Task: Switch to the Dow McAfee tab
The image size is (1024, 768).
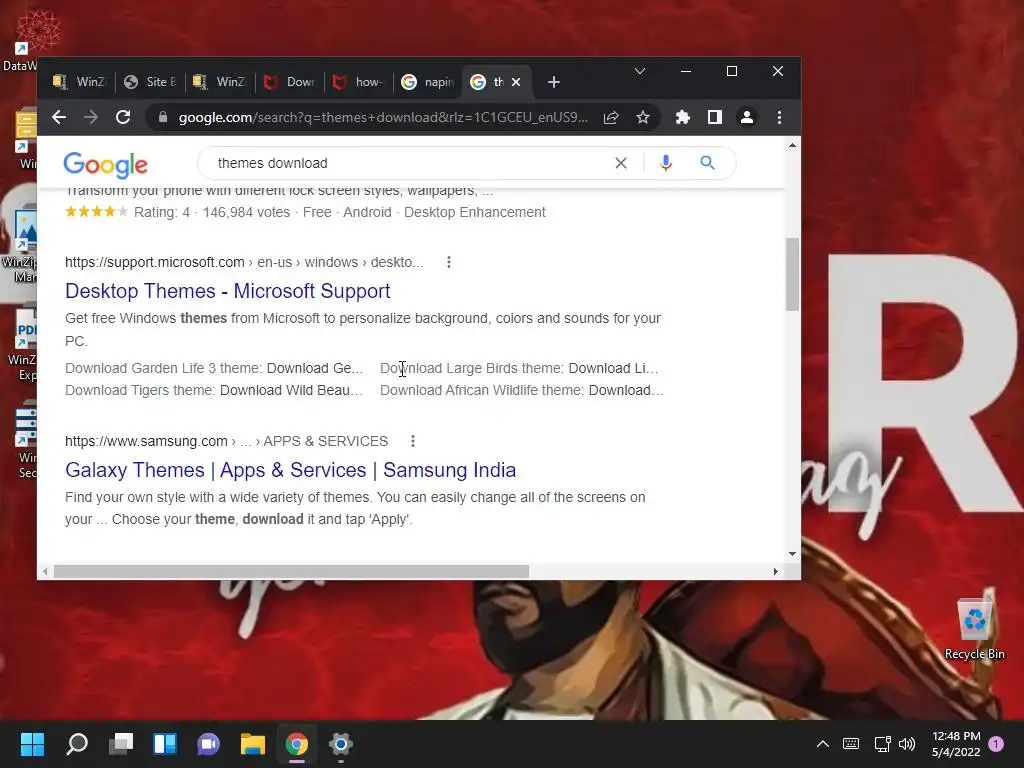Action: pos(290,82)
